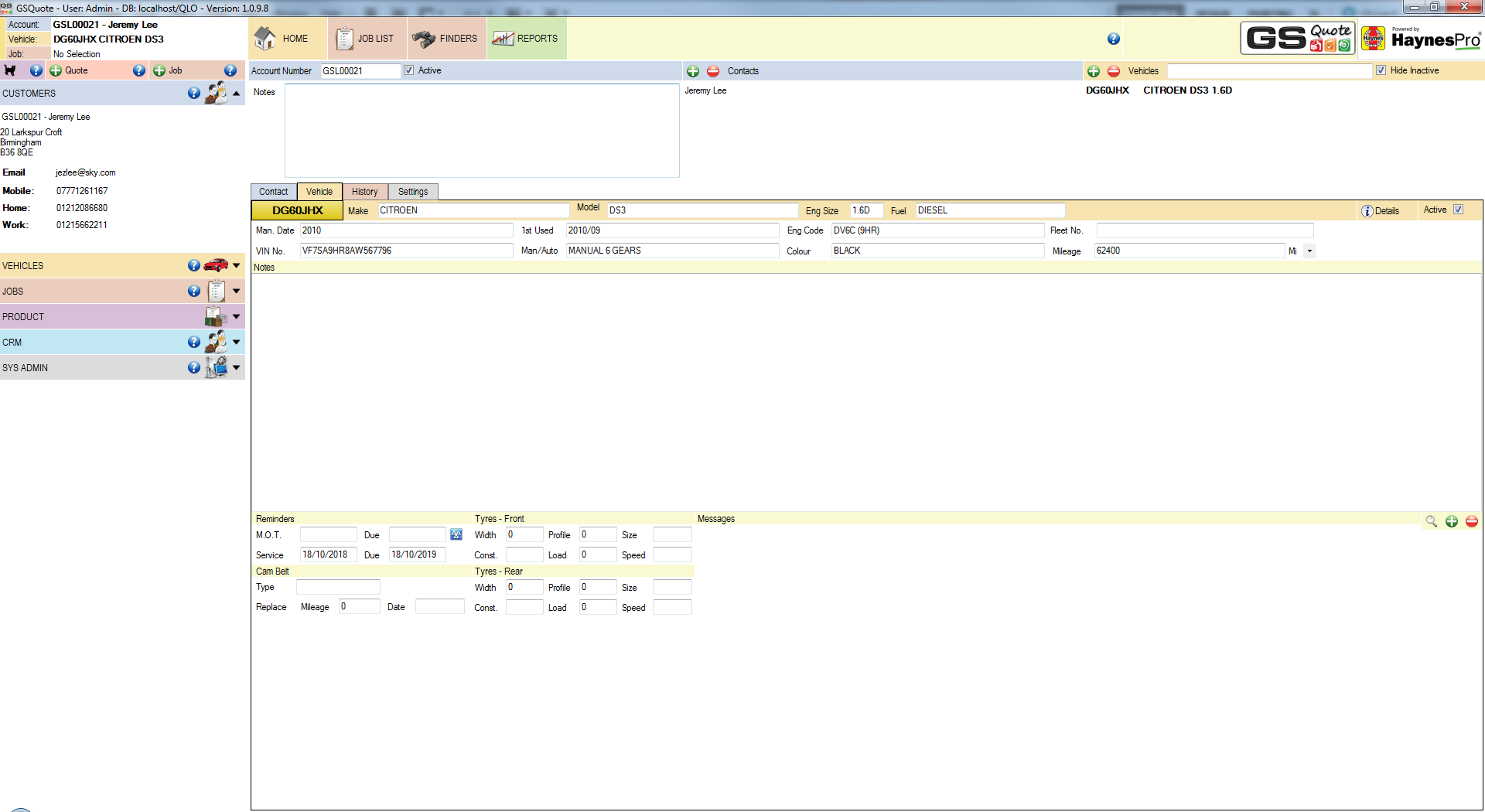The image size is (1485, 812).
Task: Click the CRM help icon
Action: 194,342
